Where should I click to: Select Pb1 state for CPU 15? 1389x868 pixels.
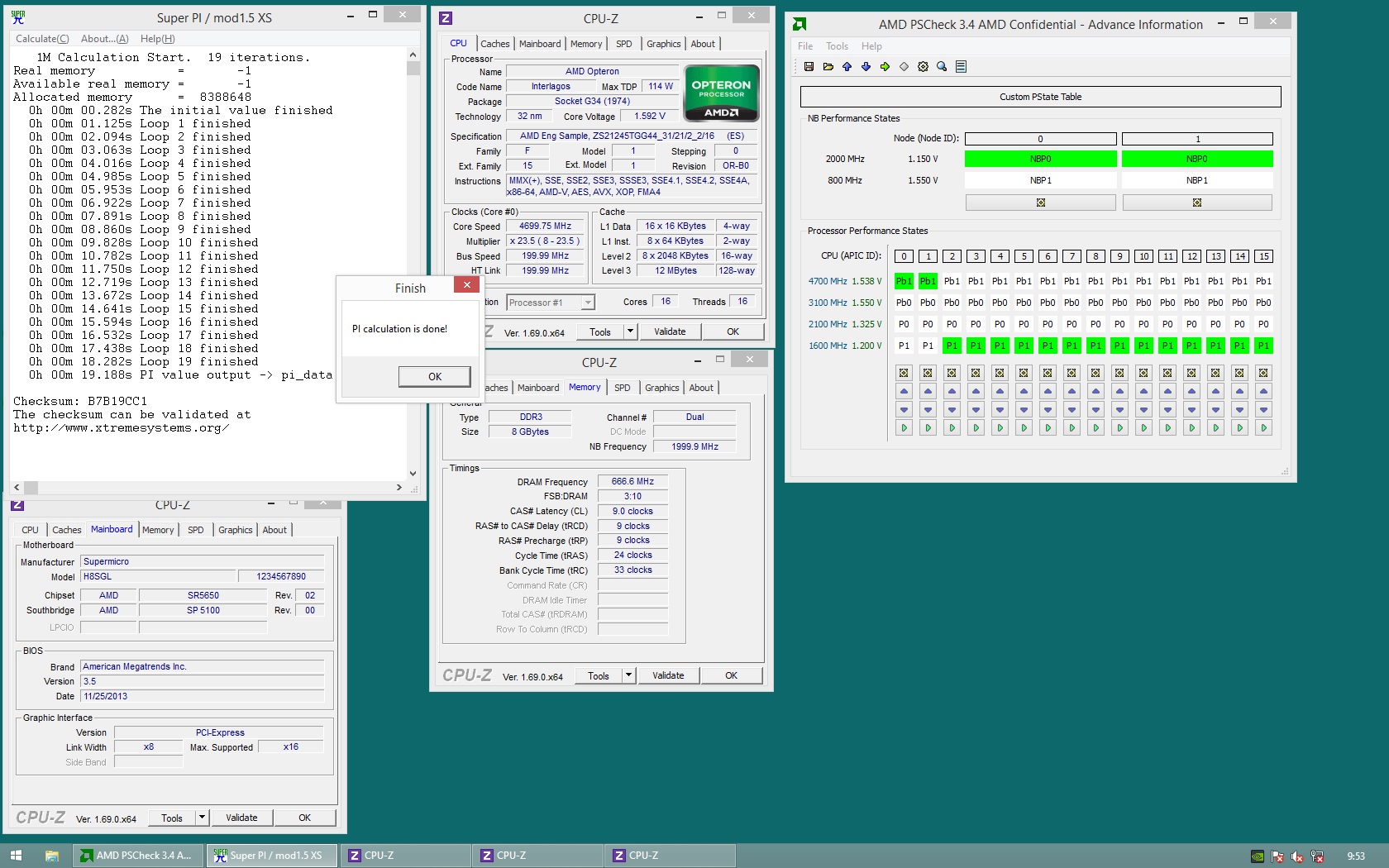coord(1263,281)
